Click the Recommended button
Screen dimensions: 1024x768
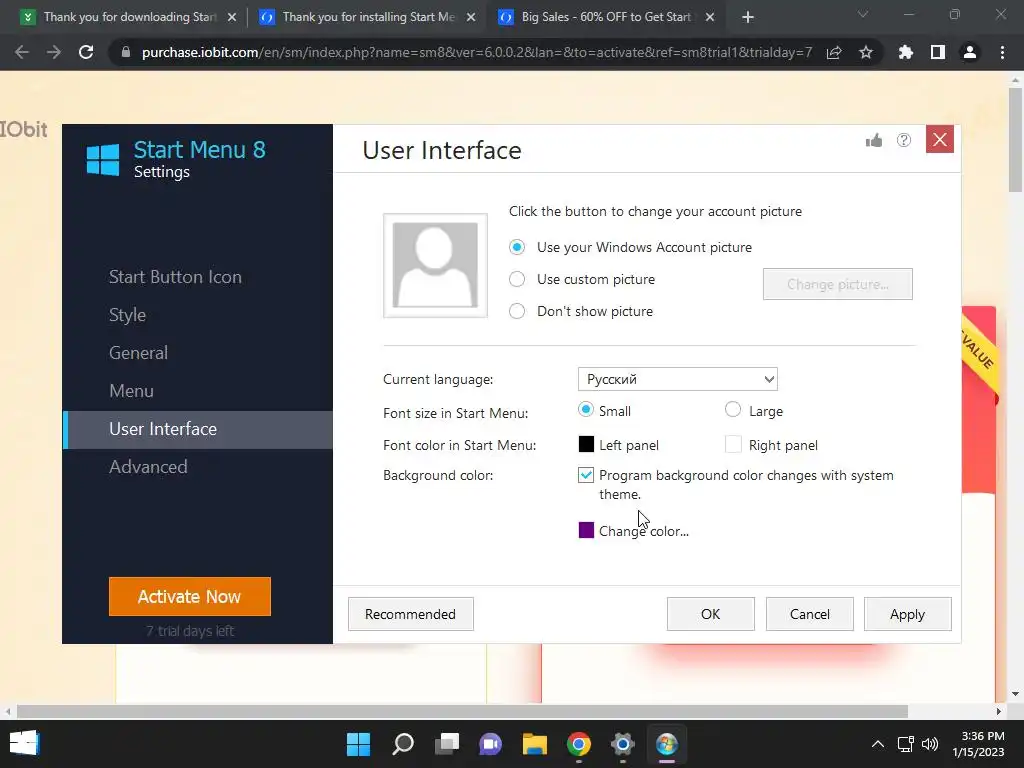tap(411, 614)
